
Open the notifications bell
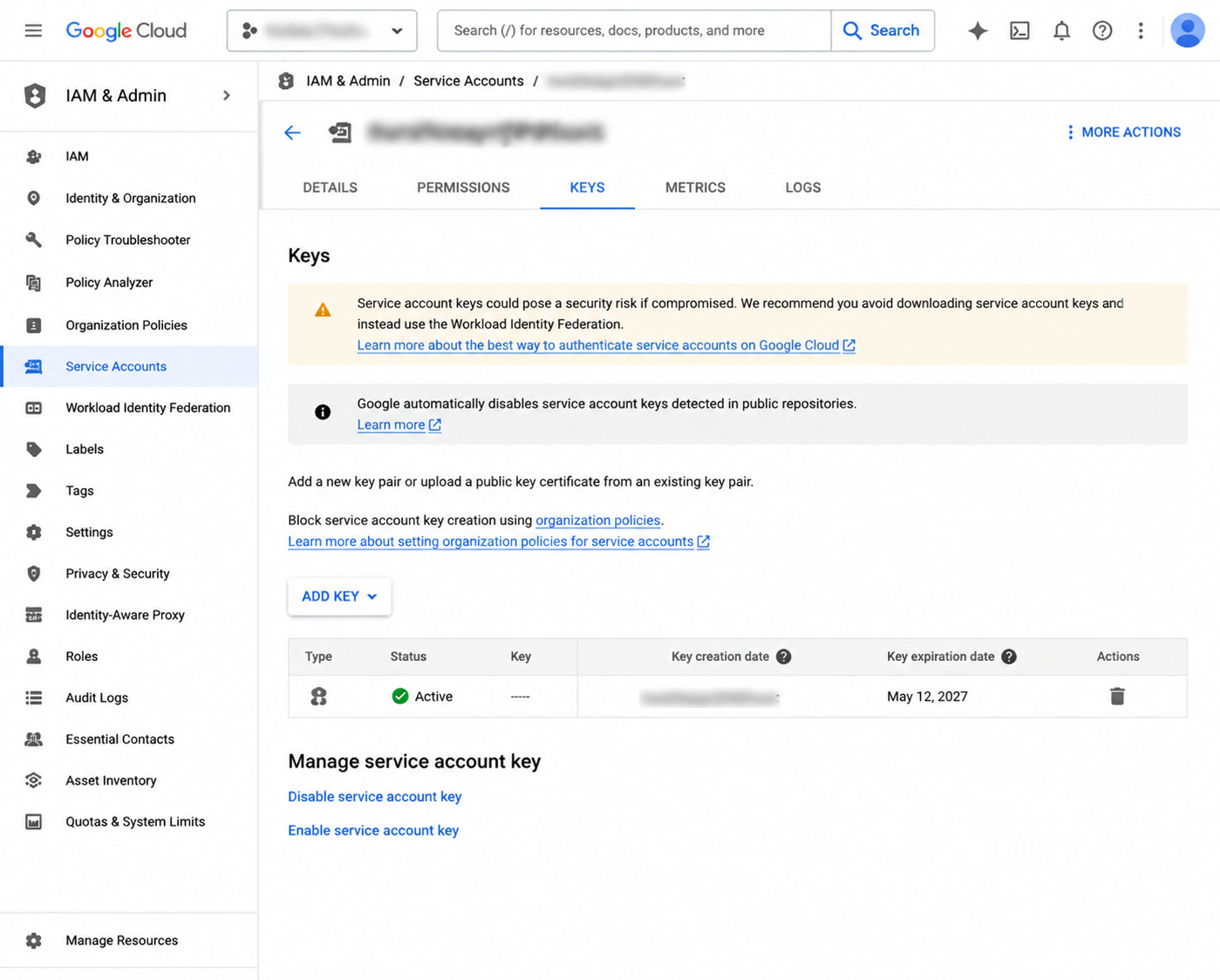click(x=1061, y=31)
